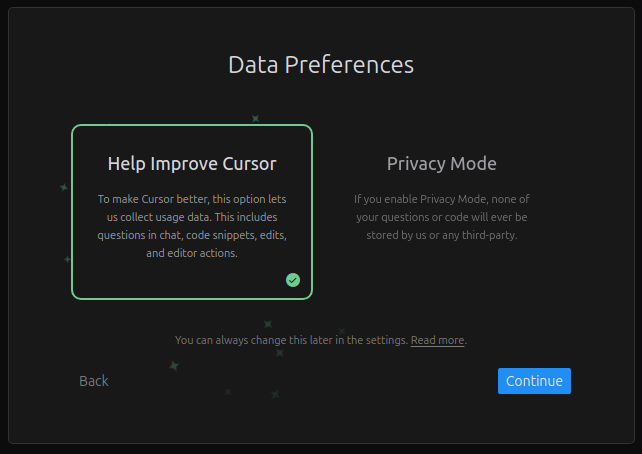This screenshot has height=454, width=642.
Task: Click the Privacy Mode title text
Action: 441,164
